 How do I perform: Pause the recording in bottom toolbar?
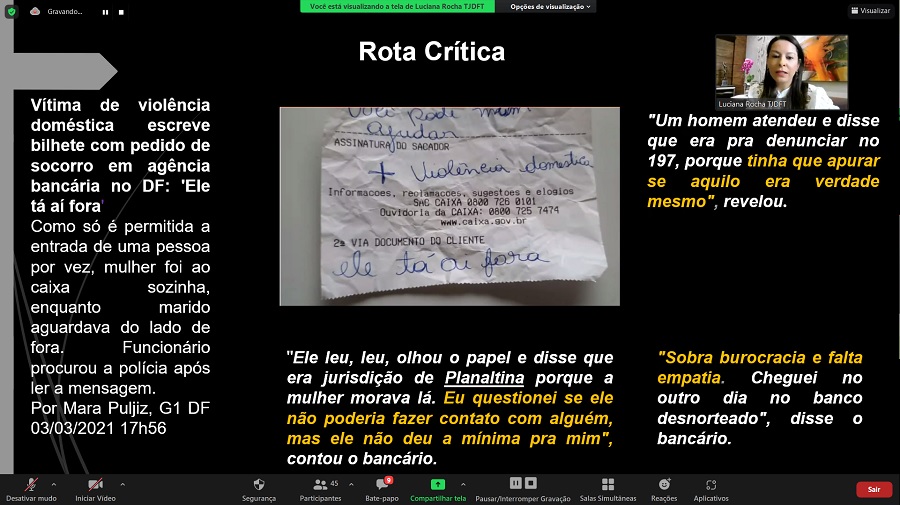(x=516, y=483)
